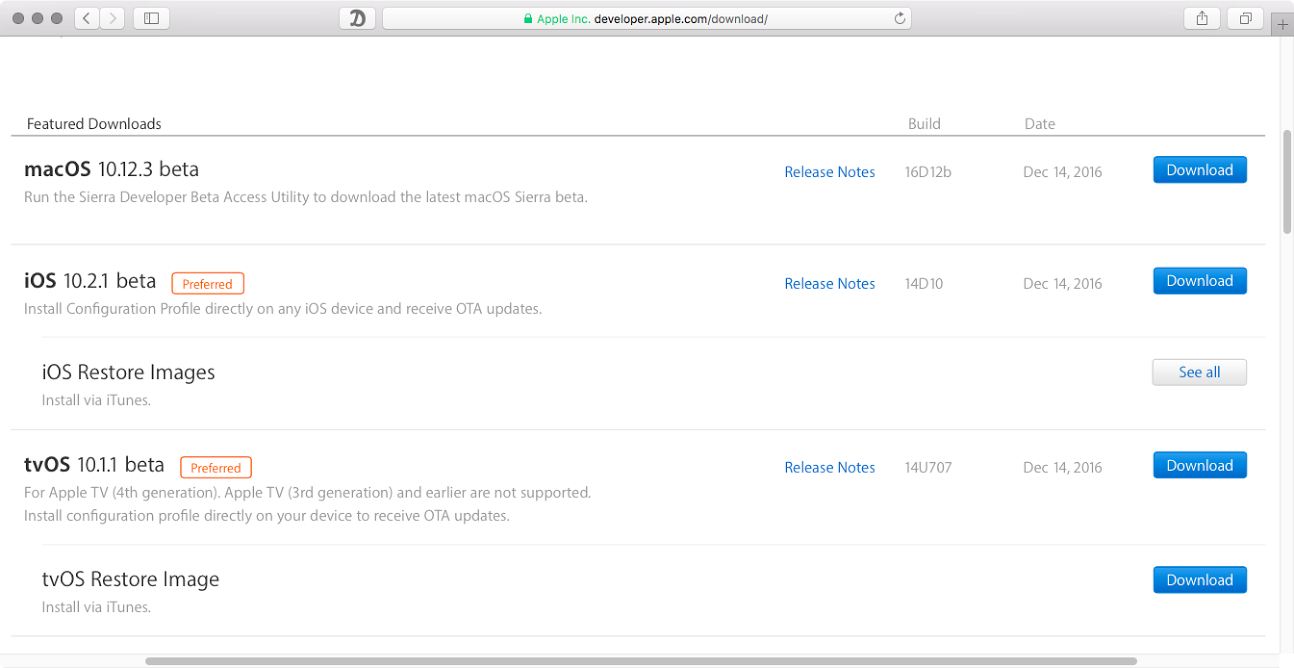Screen dimensions: 1294x668
Task: Open a new tab with plus button
Action: click(1283, 25)
